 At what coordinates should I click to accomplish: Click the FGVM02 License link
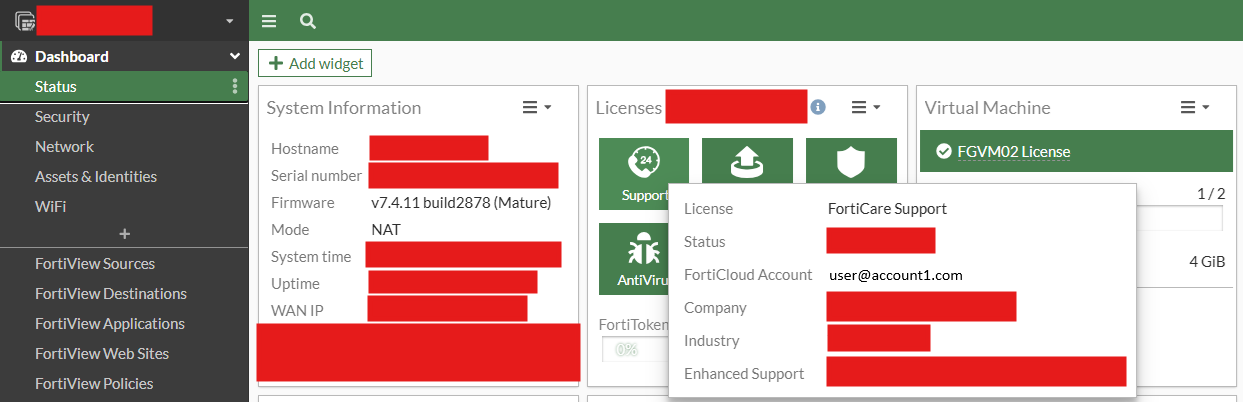(1013, 152)
